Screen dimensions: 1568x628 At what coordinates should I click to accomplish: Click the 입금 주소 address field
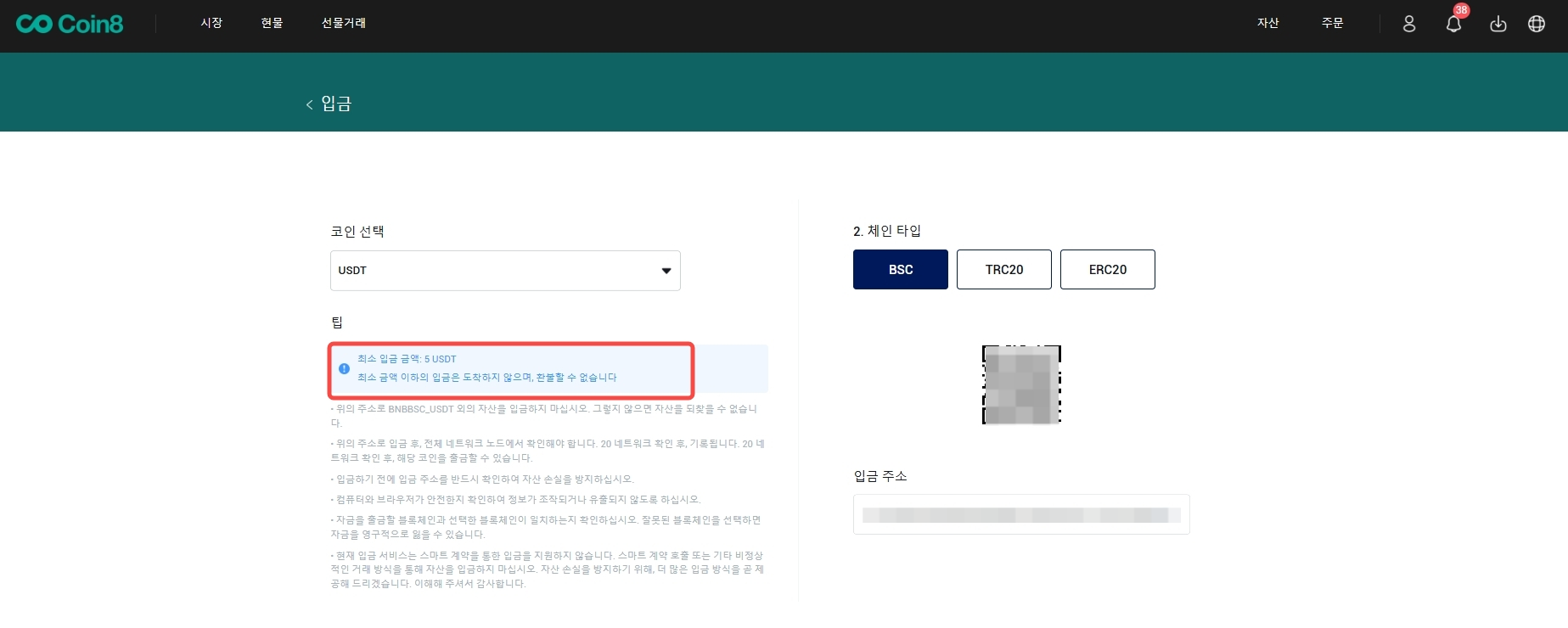click(x=1020, y=514)
